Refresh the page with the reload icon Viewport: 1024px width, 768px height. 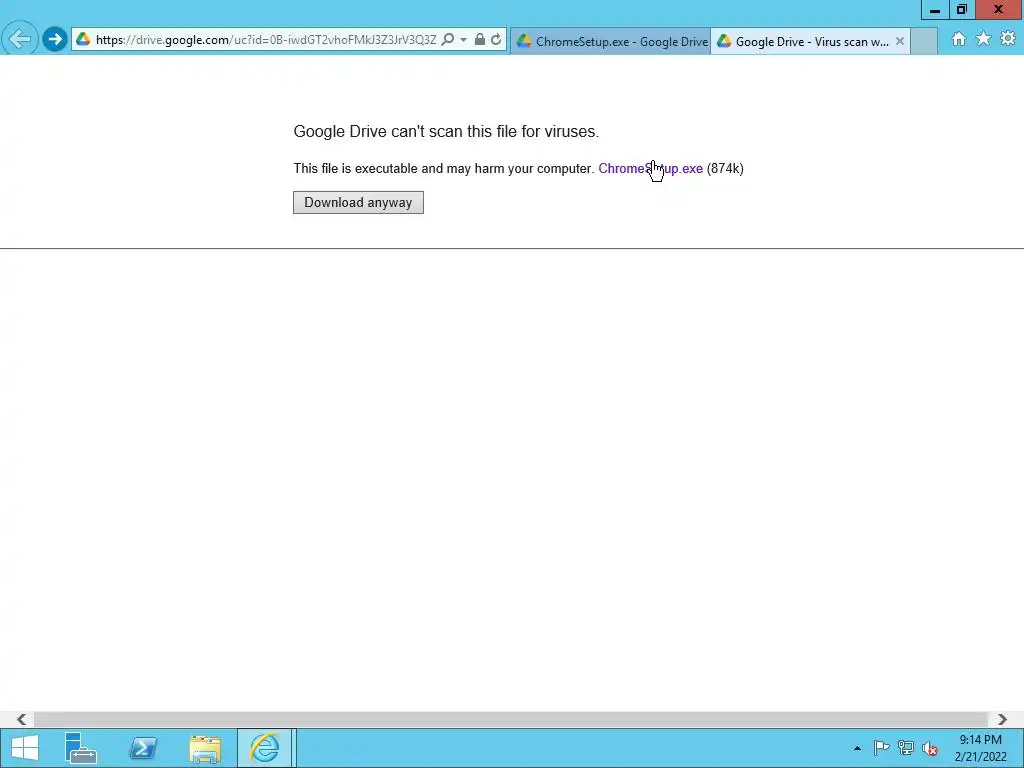click(496, 40)
